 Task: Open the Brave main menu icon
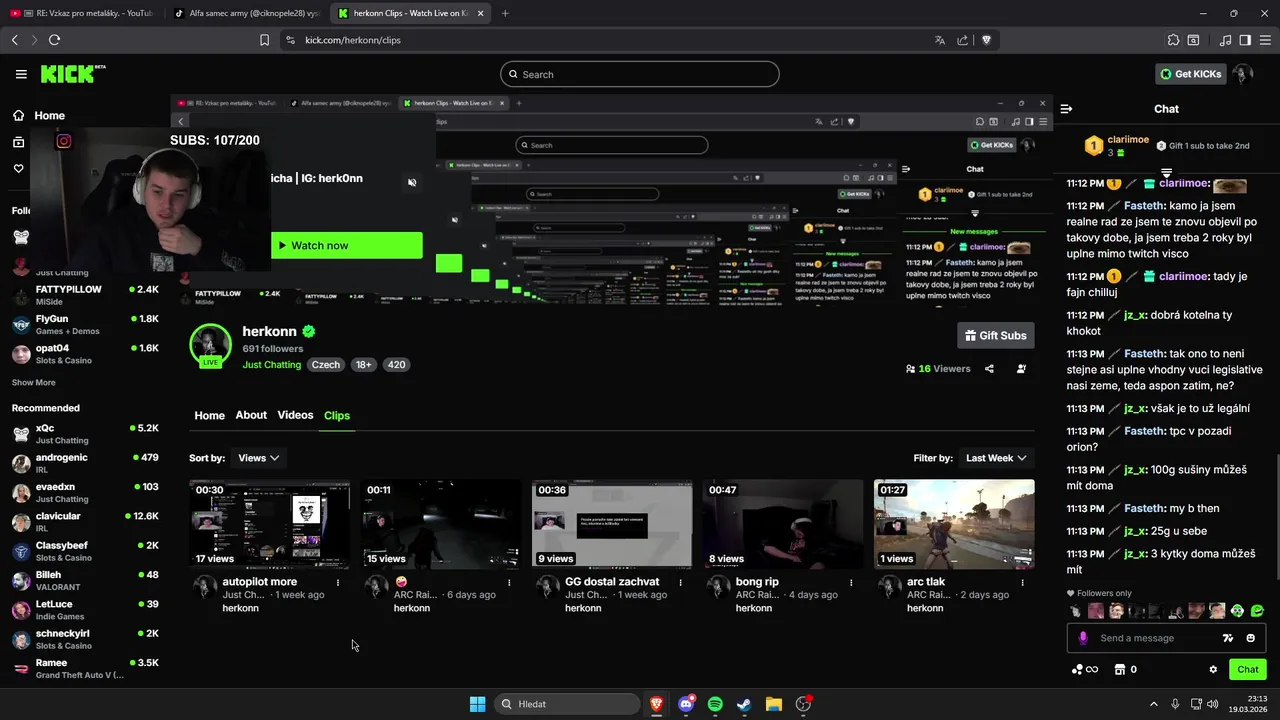point(1265,40)
